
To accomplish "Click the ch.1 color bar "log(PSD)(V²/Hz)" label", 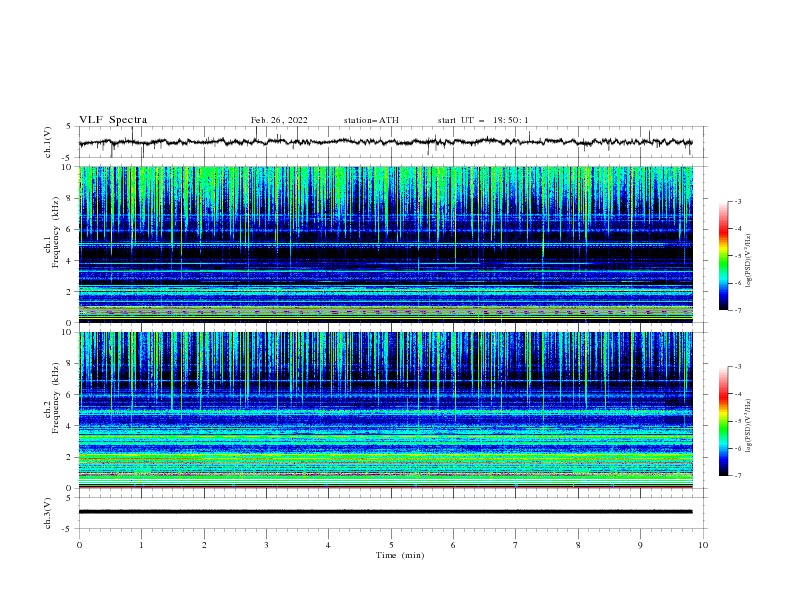I will tap(749, 261).
